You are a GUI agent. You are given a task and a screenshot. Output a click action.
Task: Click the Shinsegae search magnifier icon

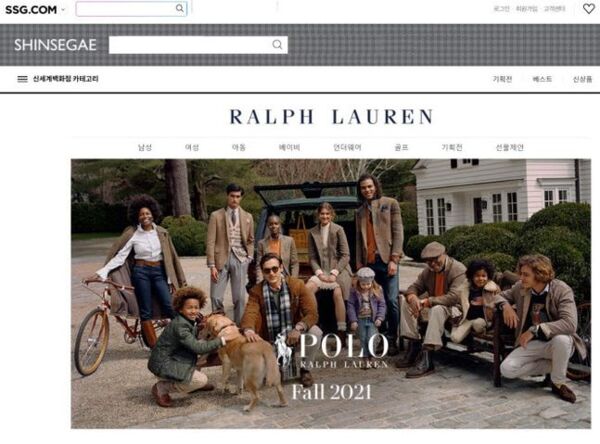coord(277,45)
